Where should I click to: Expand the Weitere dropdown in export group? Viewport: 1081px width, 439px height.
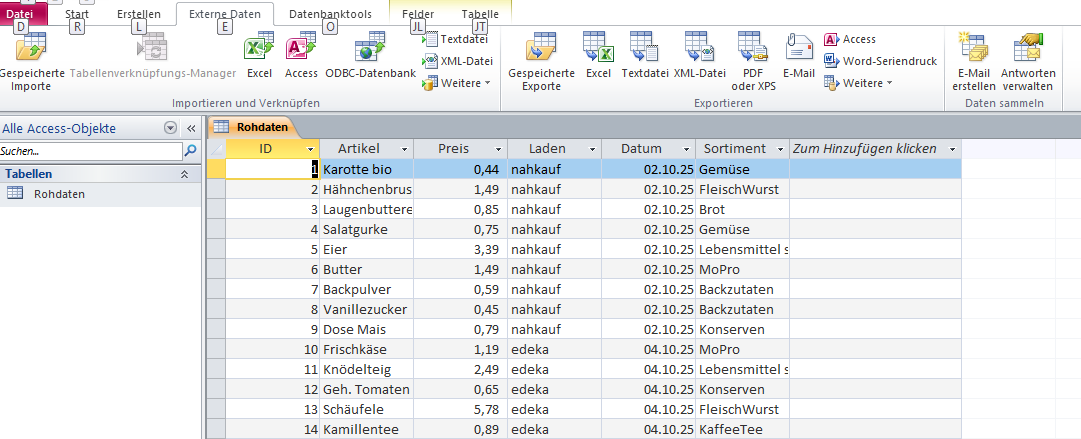[859, 83]
